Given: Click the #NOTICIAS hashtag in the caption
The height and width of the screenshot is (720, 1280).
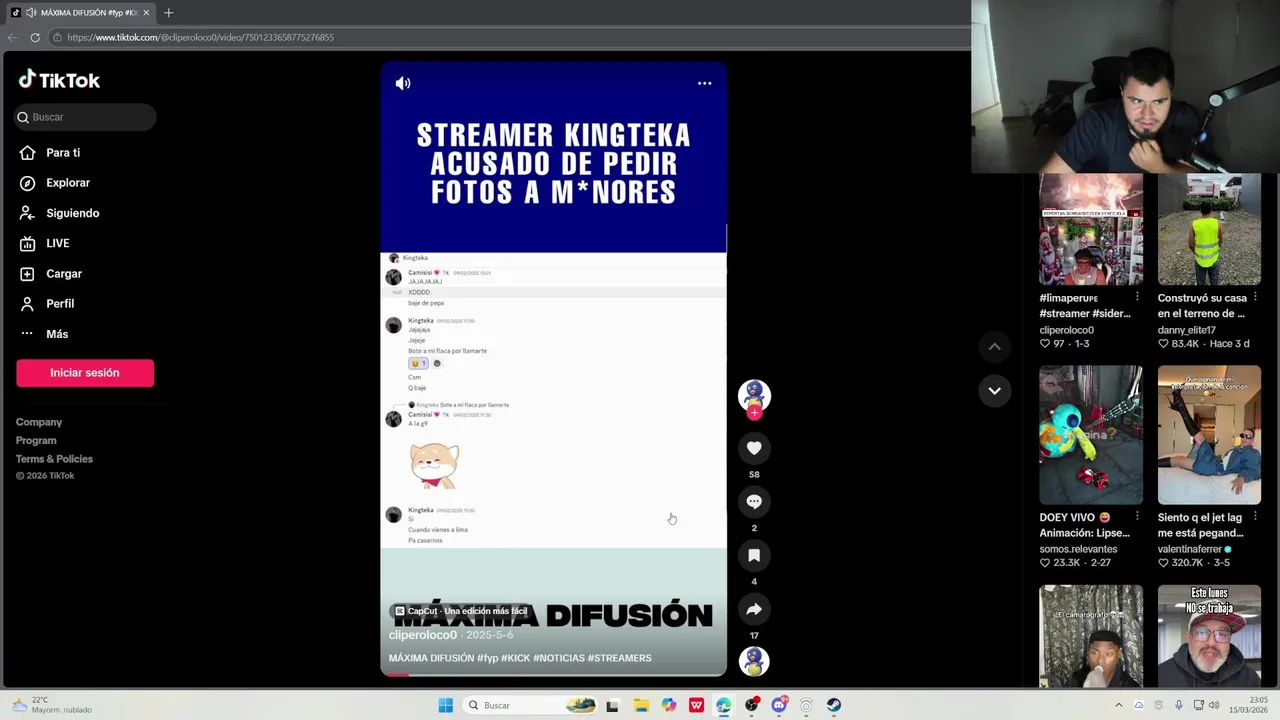Looking at the screenshot, I should click(558, 658).
